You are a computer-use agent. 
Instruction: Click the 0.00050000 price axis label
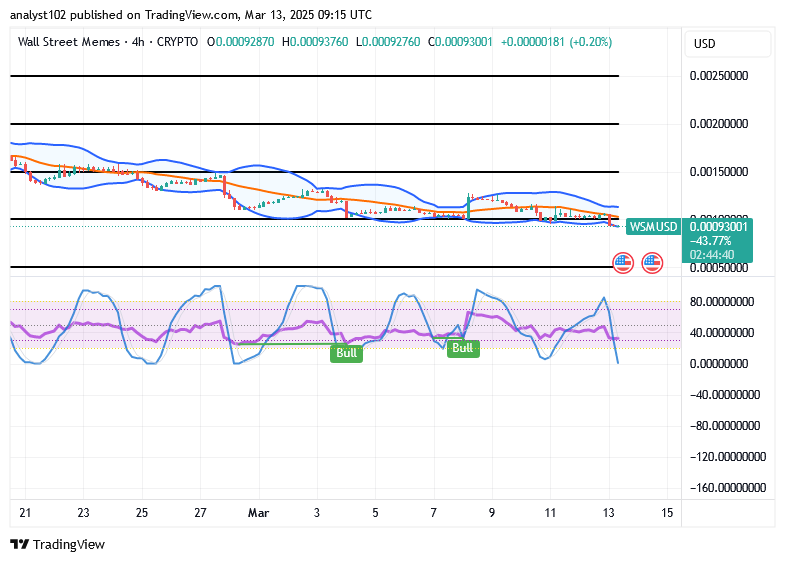tap(719, 268)
